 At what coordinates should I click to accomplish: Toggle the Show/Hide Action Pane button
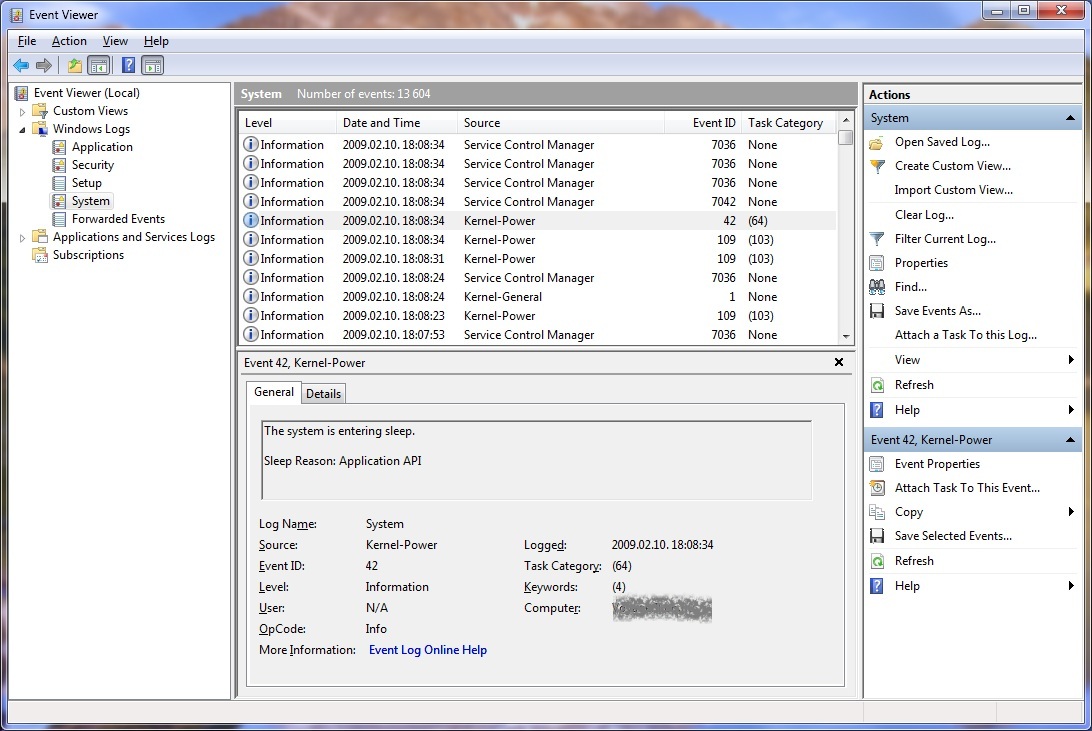(x=153, y=66)
